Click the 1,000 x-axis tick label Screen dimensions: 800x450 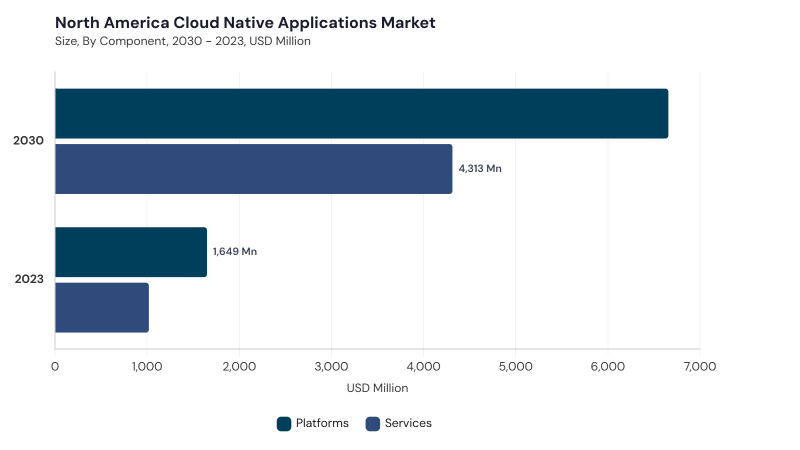pyautogui.click(x=147, y=366)
